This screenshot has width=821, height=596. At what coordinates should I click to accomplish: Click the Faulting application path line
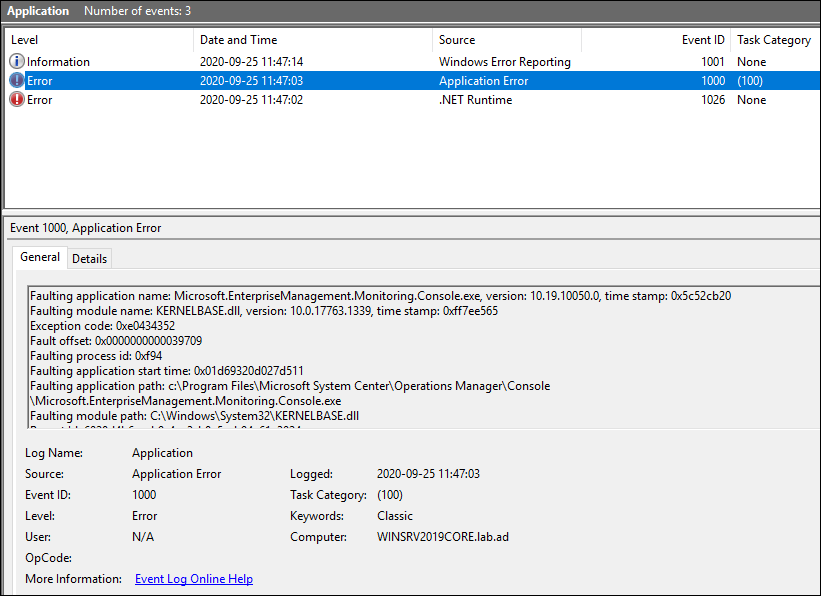pyautogui.click(x=290, y=393)
